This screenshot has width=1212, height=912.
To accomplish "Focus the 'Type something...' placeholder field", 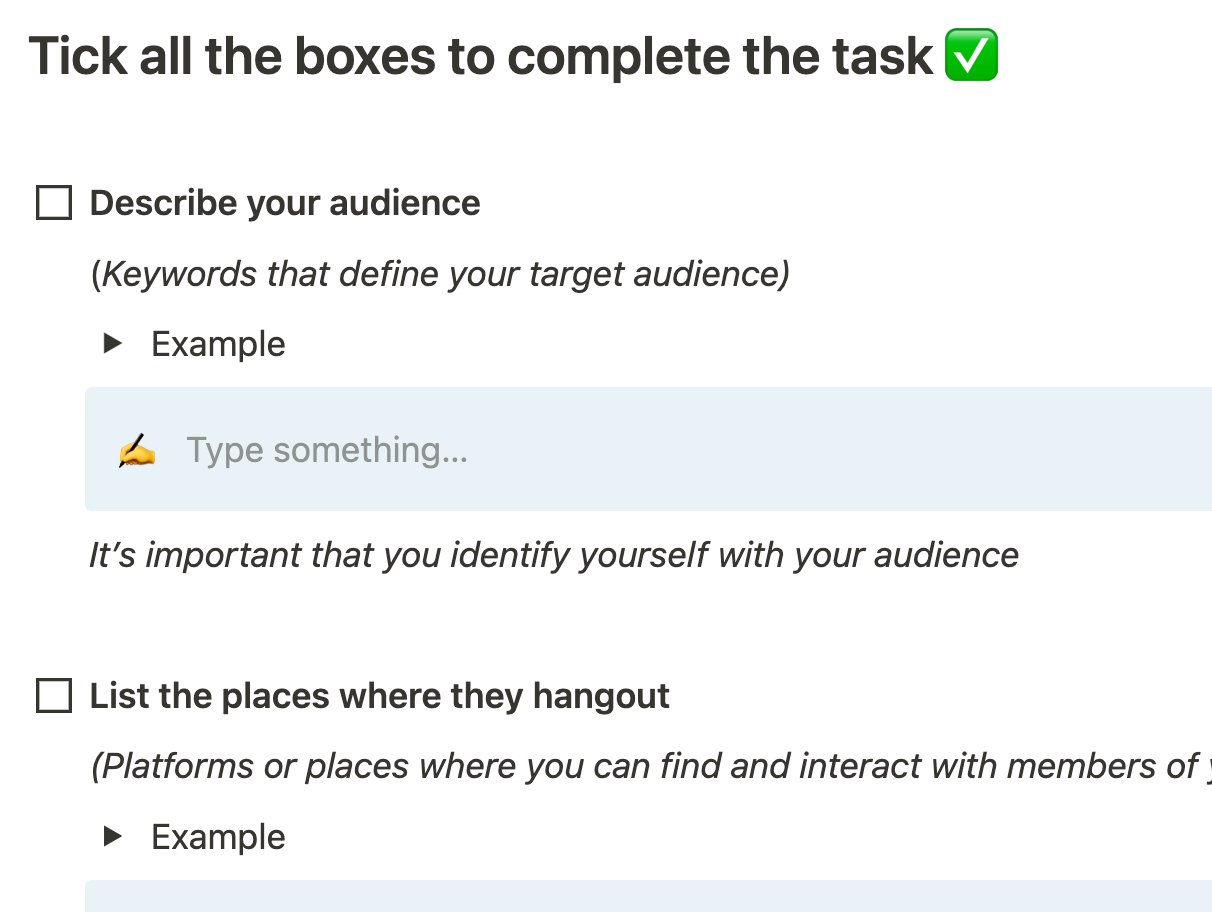I will [327, 450].
